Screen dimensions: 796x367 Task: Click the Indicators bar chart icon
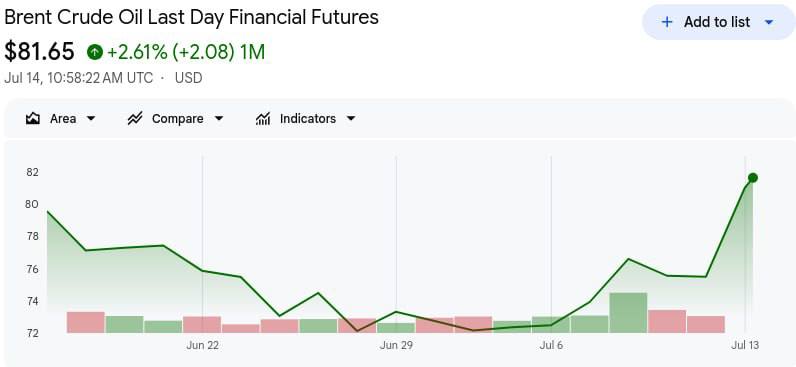pos(263,119)
